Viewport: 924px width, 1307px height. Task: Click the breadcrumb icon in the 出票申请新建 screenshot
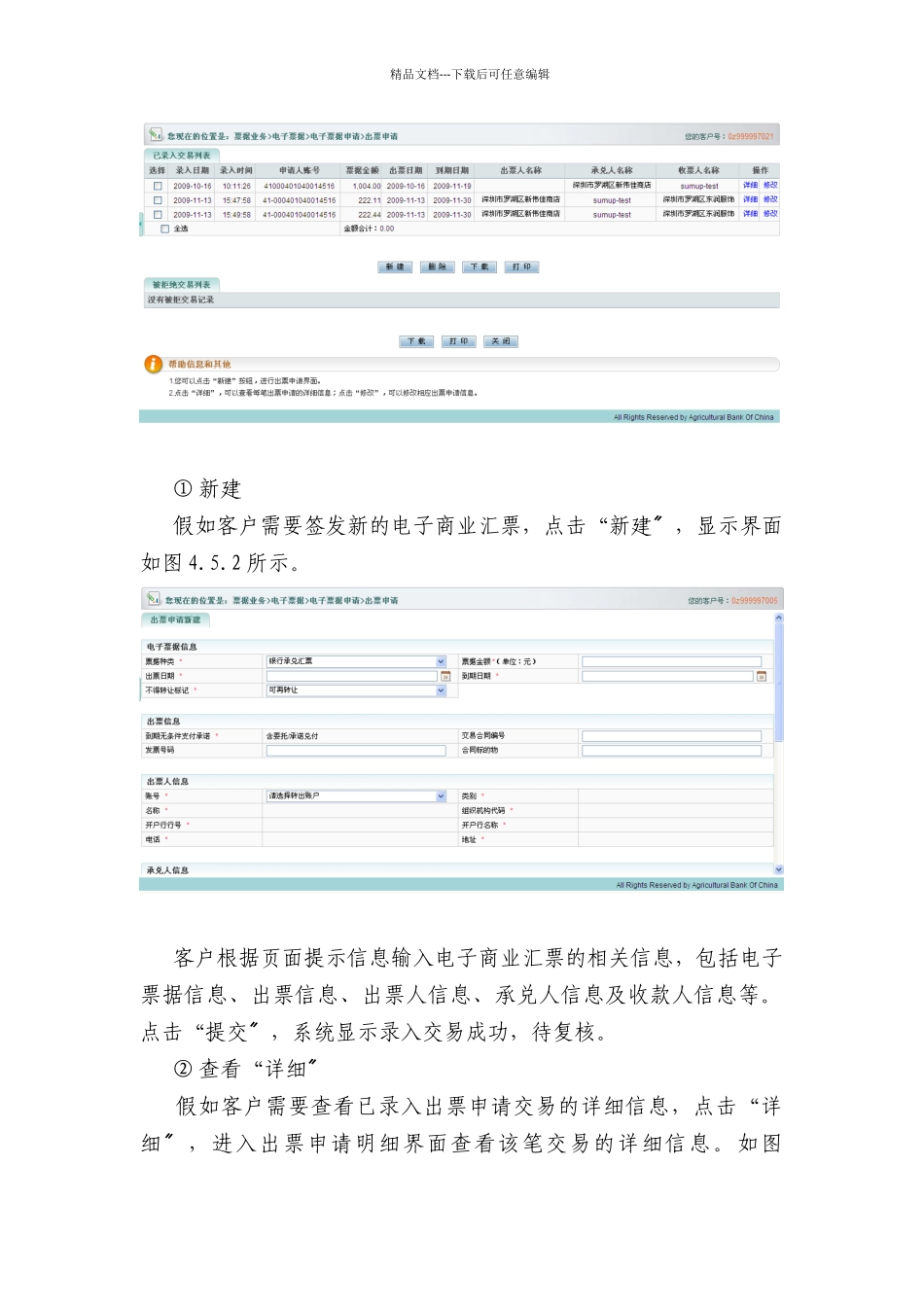(154, 599)
